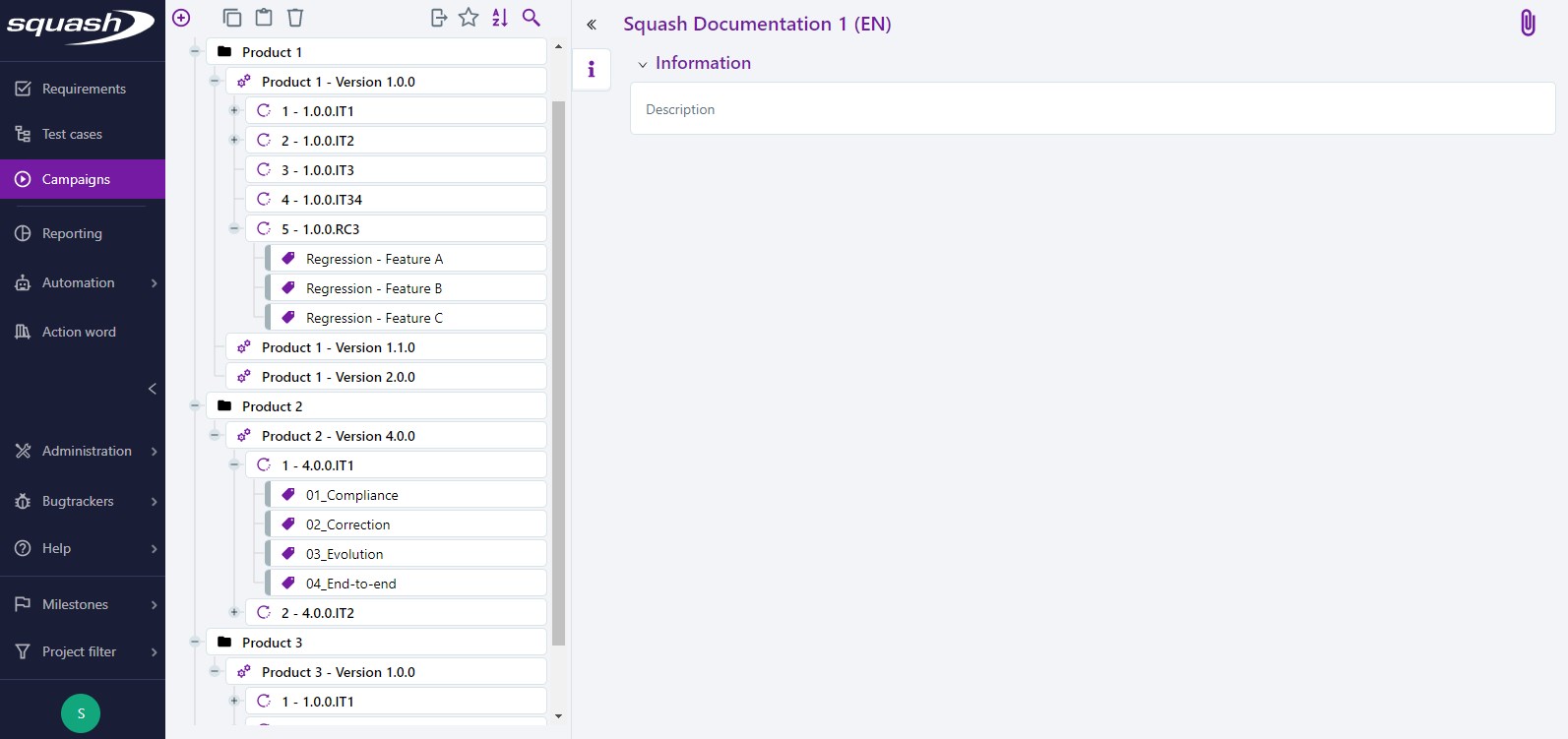Open attachments via the paperclip icon
Viewport: 1568px width, 739px height.
pyautogui.click(x=1527, y=23)
